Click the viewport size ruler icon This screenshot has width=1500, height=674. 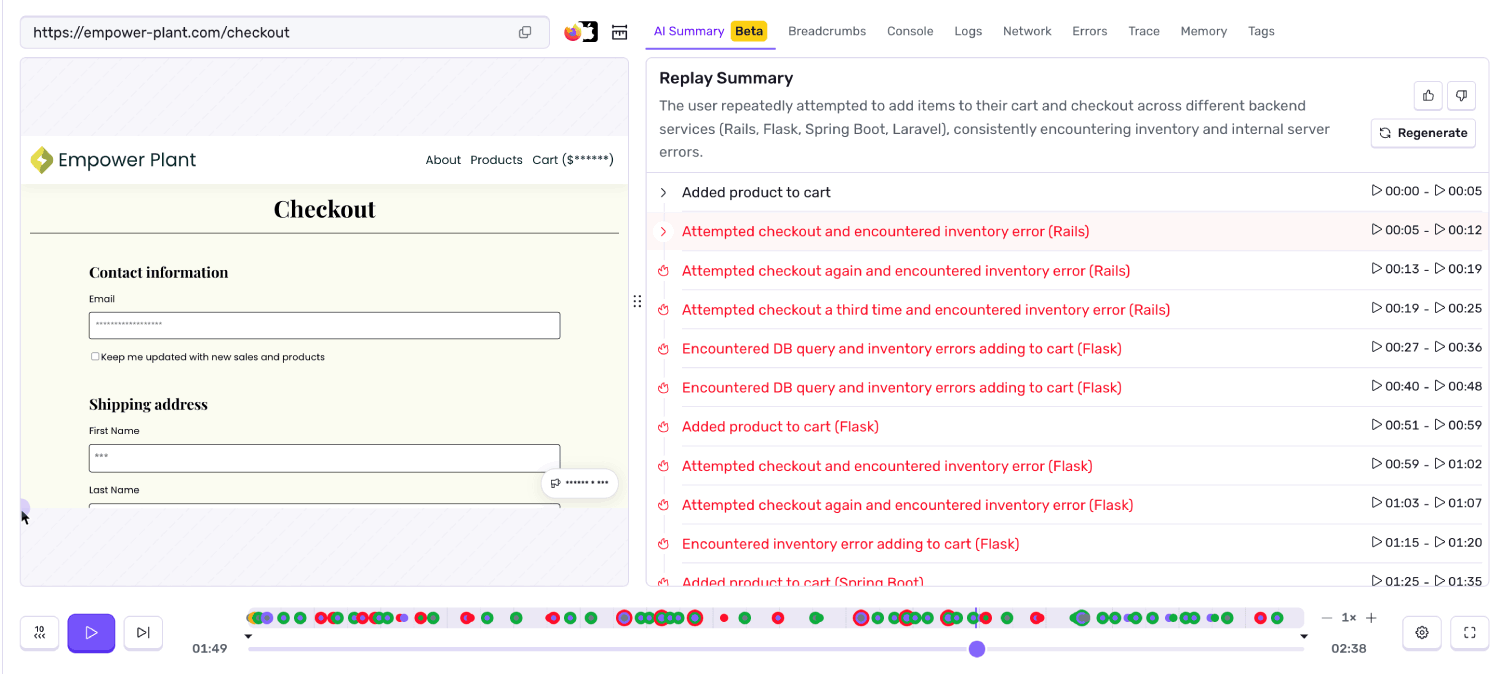click(619, 32)
